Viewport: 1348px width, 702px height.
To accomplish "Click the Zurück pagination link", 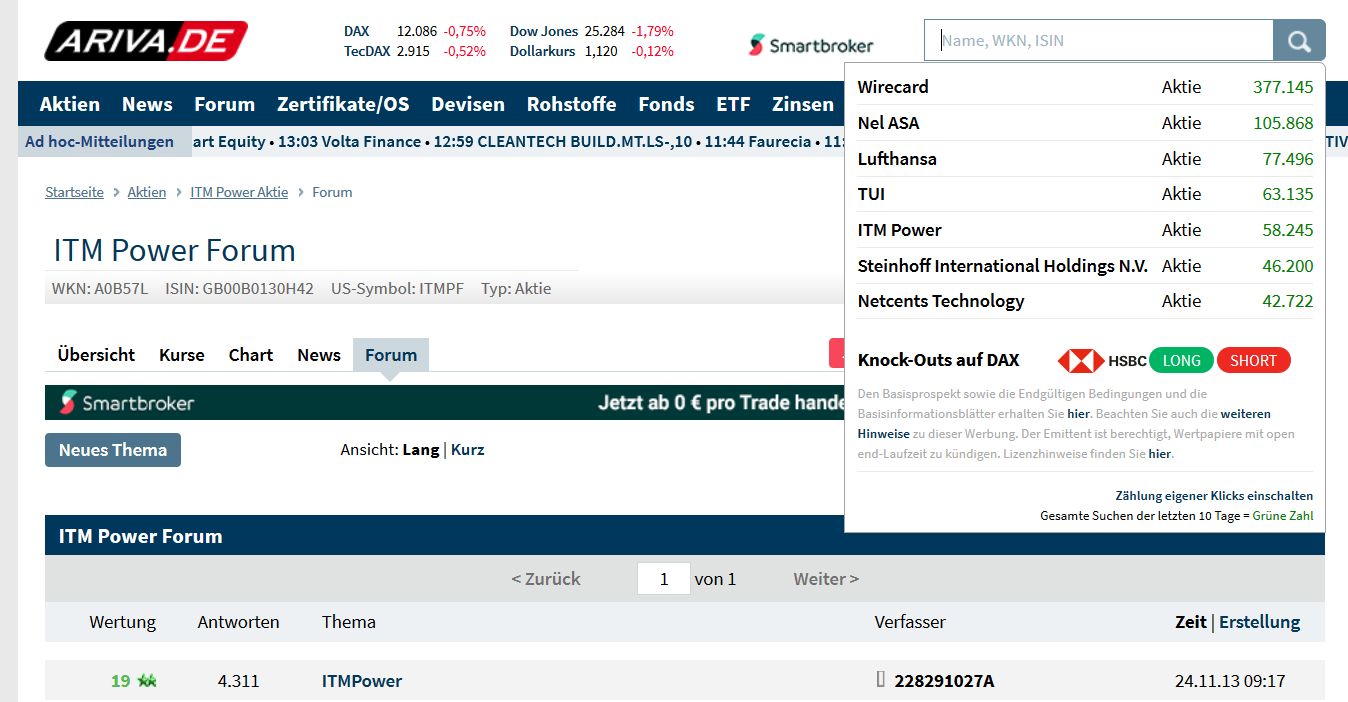I will [x=545, y=579].
